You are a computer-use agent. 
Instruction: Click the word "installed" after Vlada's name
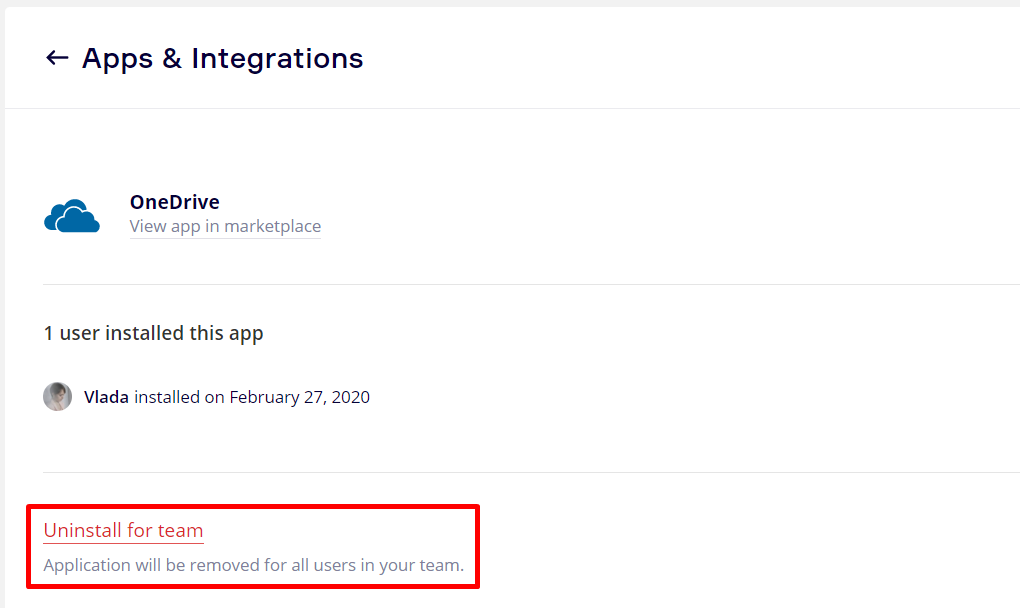point(167,397)
